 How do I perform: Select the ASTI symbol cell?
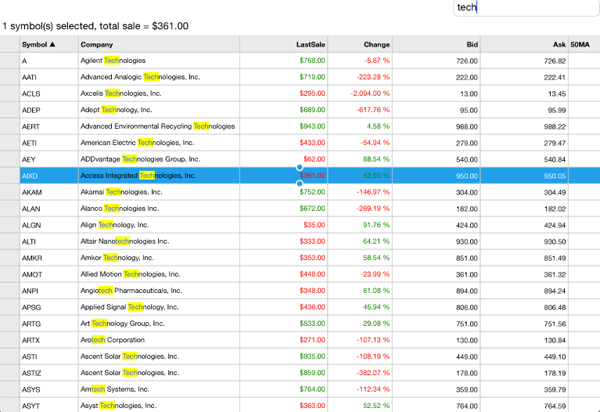[49, 357]
